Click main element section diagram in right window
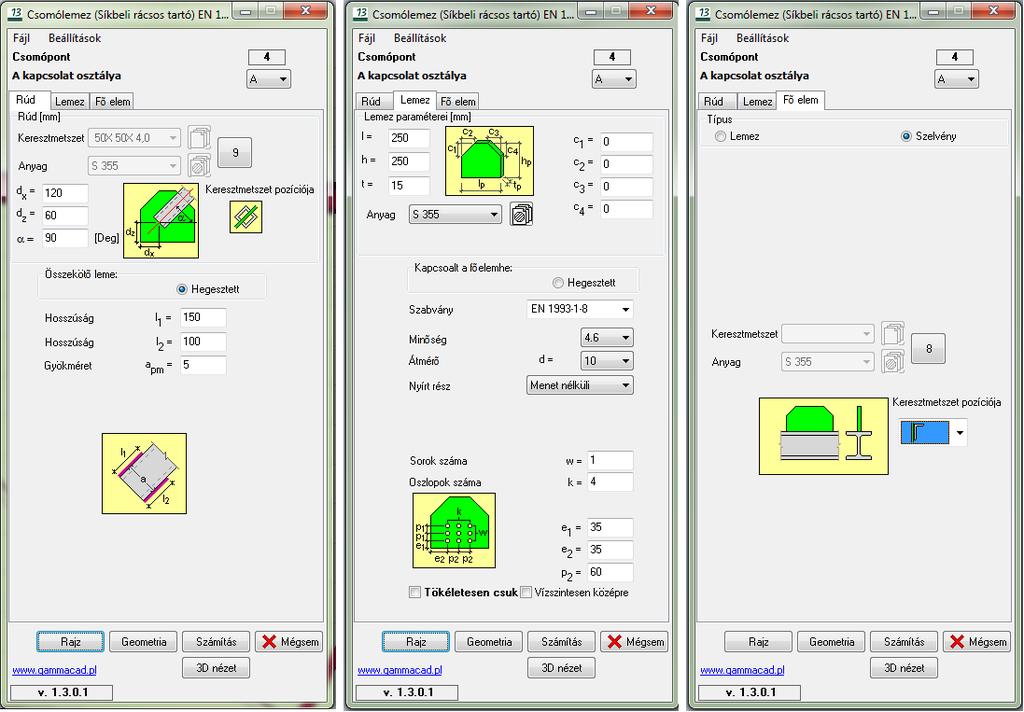1024x712 pixels. point(824,436)
